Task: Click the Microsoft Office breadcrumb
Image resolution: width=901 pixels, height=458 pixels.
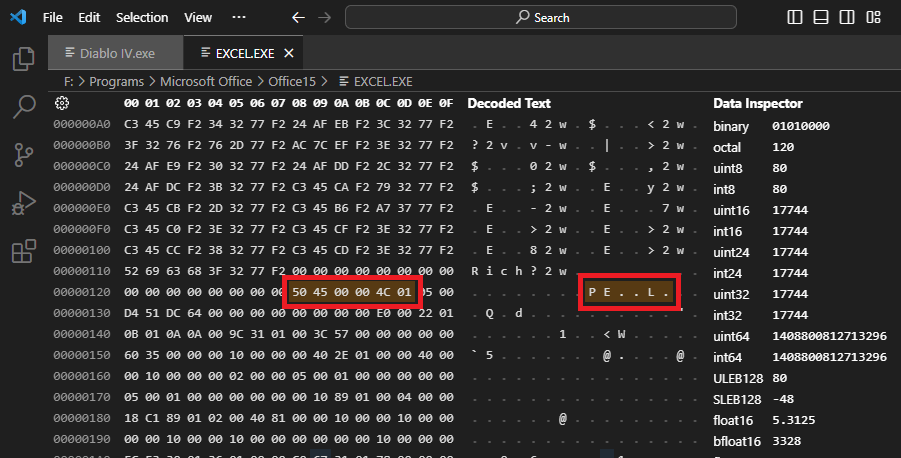Action: tap(206, 82)
